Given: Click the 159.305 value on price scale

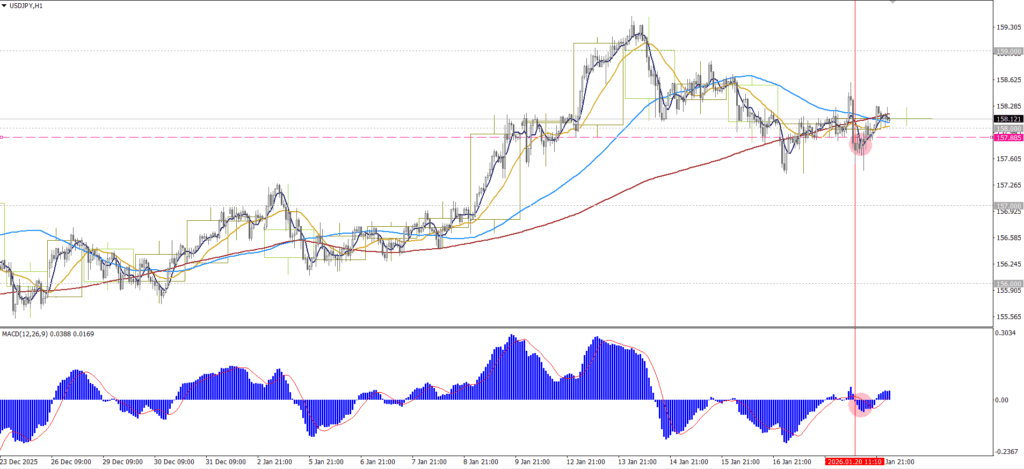Looking at the screenshot, I should point(1008,28).
